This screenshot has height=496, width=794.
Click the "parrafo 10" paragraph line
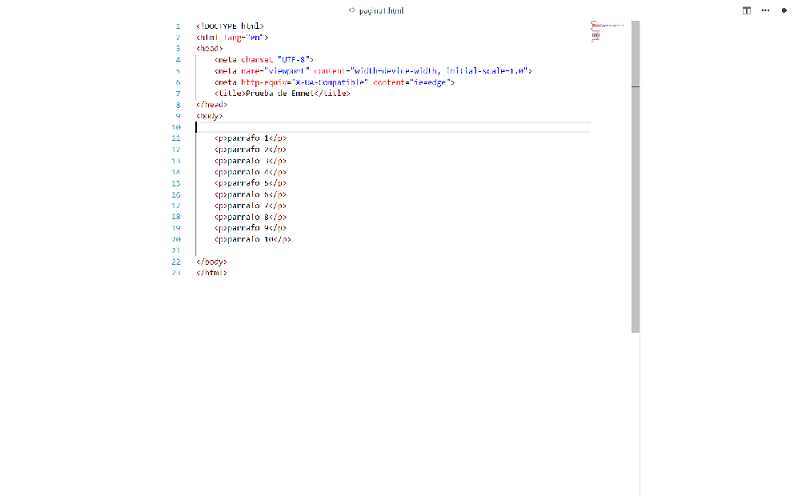click(253, 239)
